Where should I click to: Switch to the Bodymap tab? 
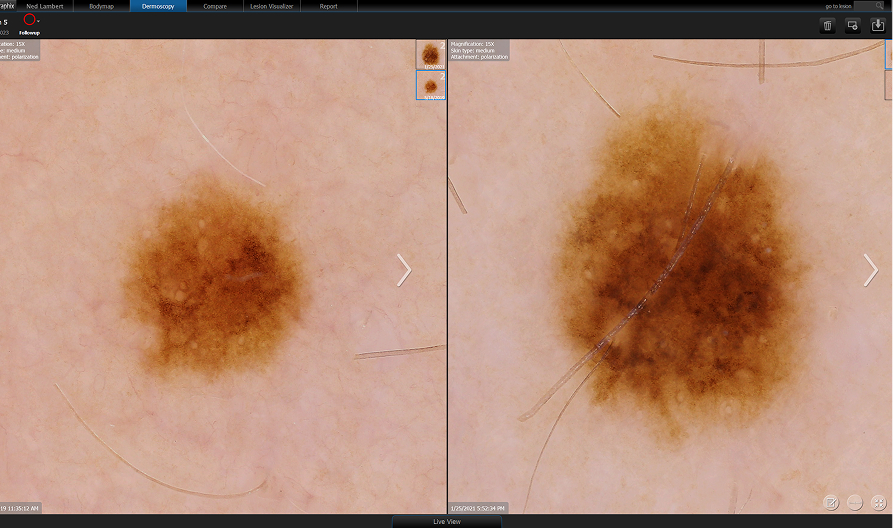coord(101,6)
